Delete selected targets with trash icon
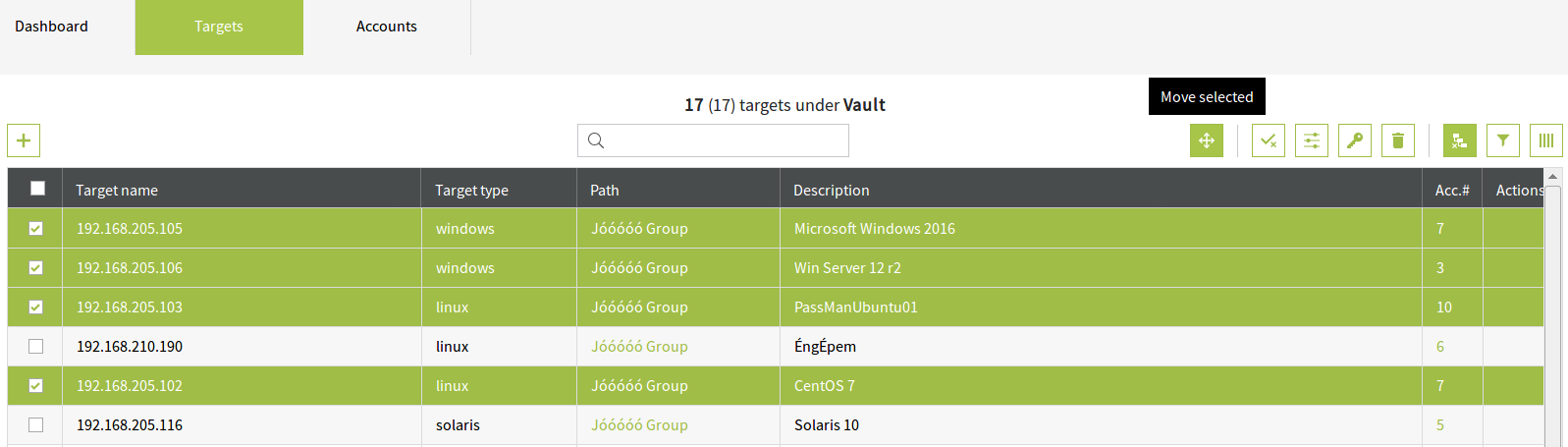1568x447 pixels. (1398, 140)
